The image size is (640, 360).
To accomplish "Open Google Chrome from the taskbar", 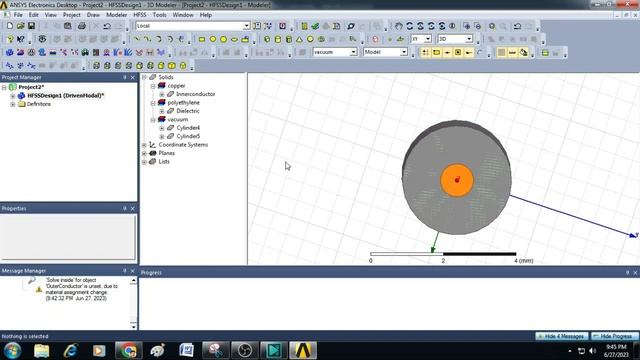I will pyautogui.click(x=129, y=351).
